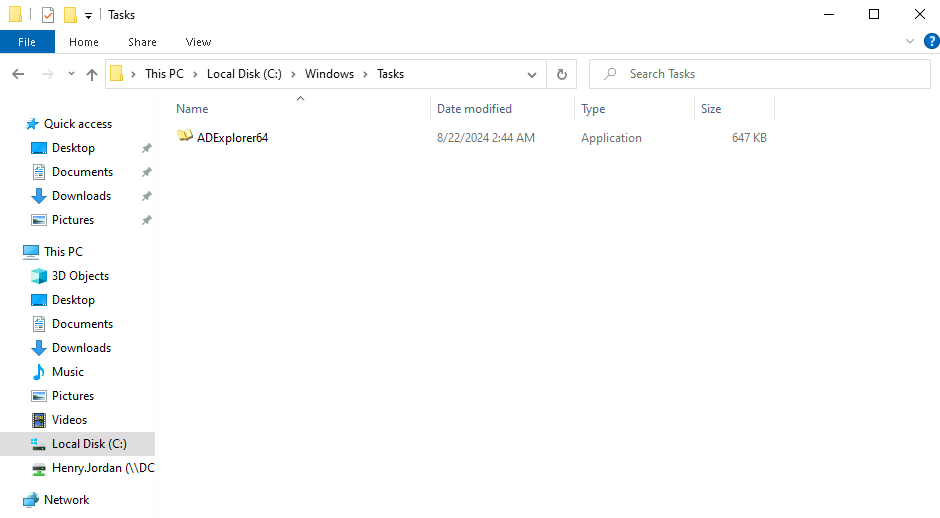The image size is (940, 518).
Task: Click the 8/22/2024 2:44 AM date cell
Action: pyautogui.click(x=486, y=138)
